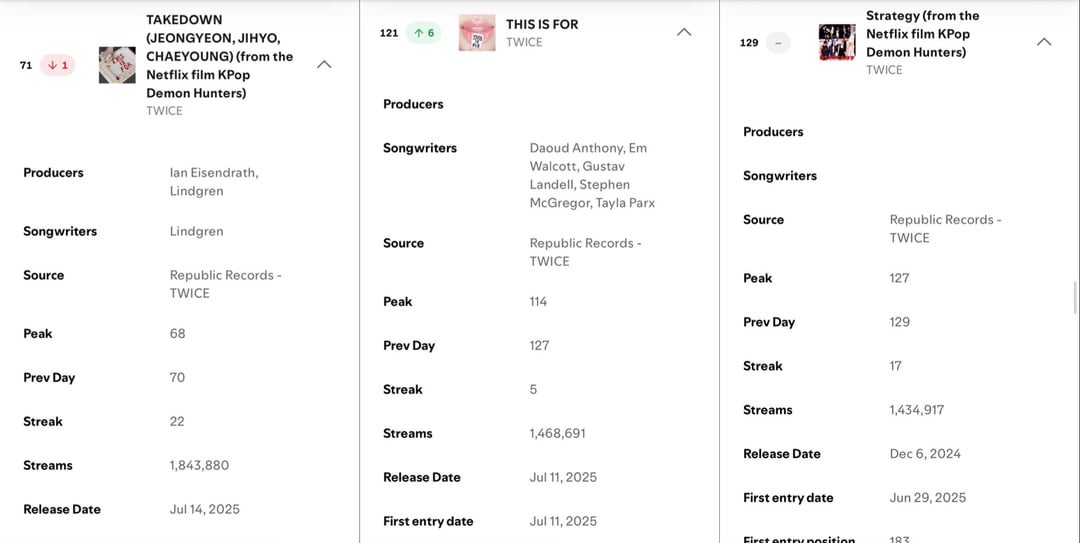Collapse the TAKEDOWN track details
The image size is (1080, 543).
coord(324,65)
